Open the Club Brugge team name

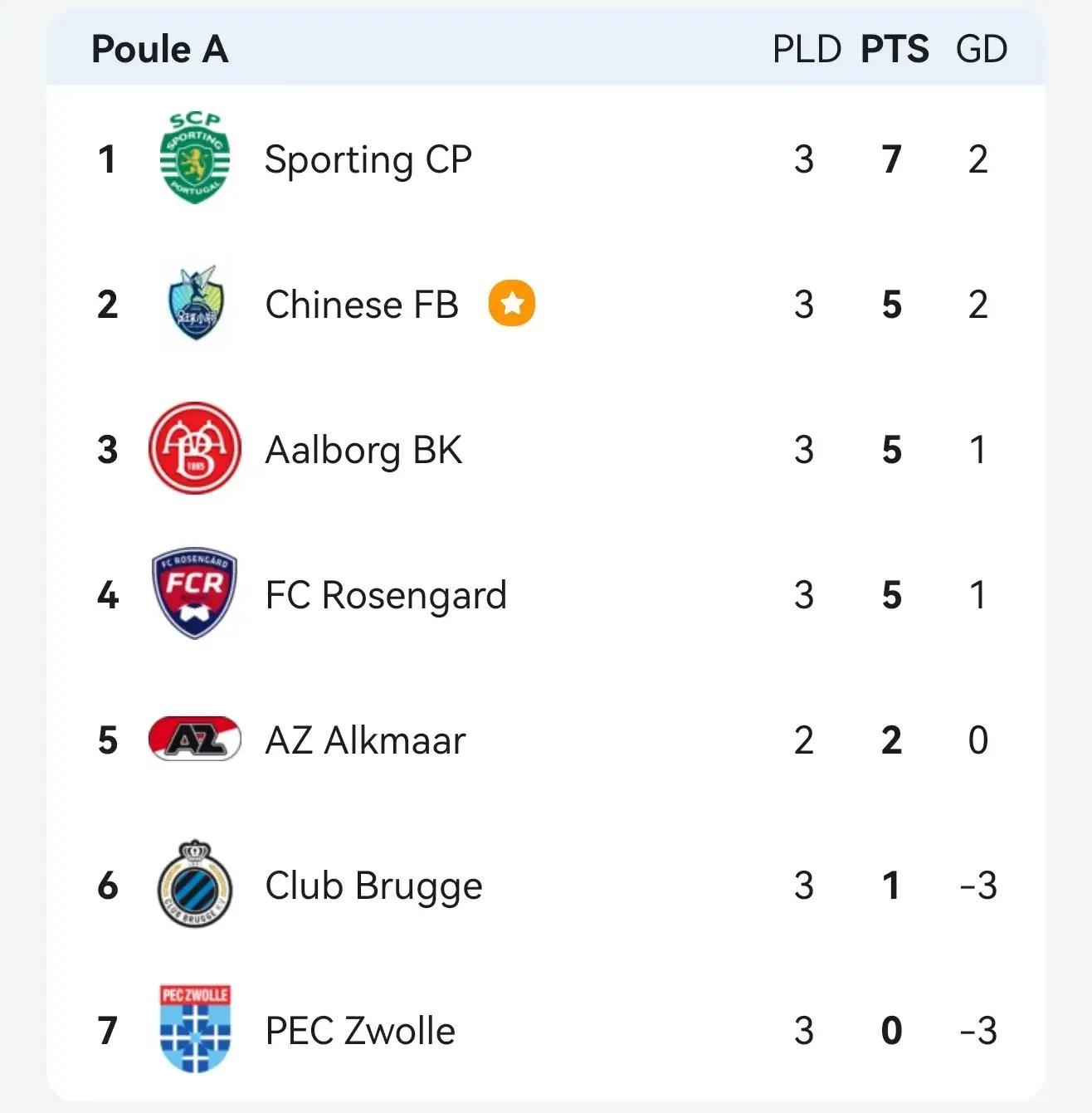point(373,886)
